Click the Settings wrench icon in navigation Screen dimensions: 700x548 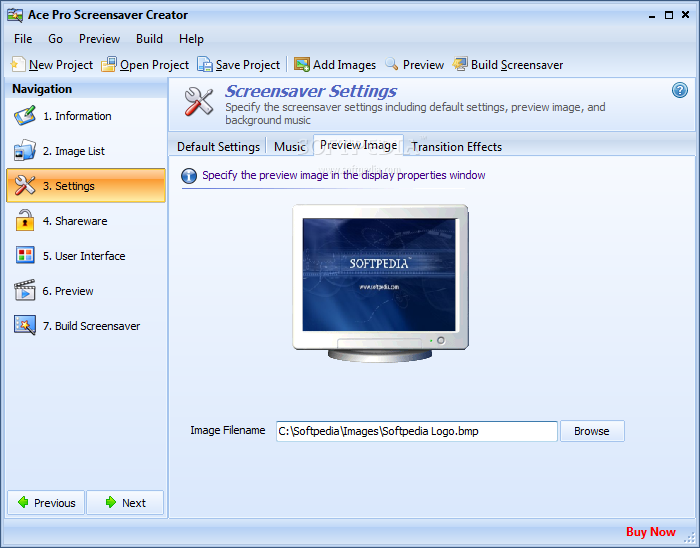[x=25, y=186]
